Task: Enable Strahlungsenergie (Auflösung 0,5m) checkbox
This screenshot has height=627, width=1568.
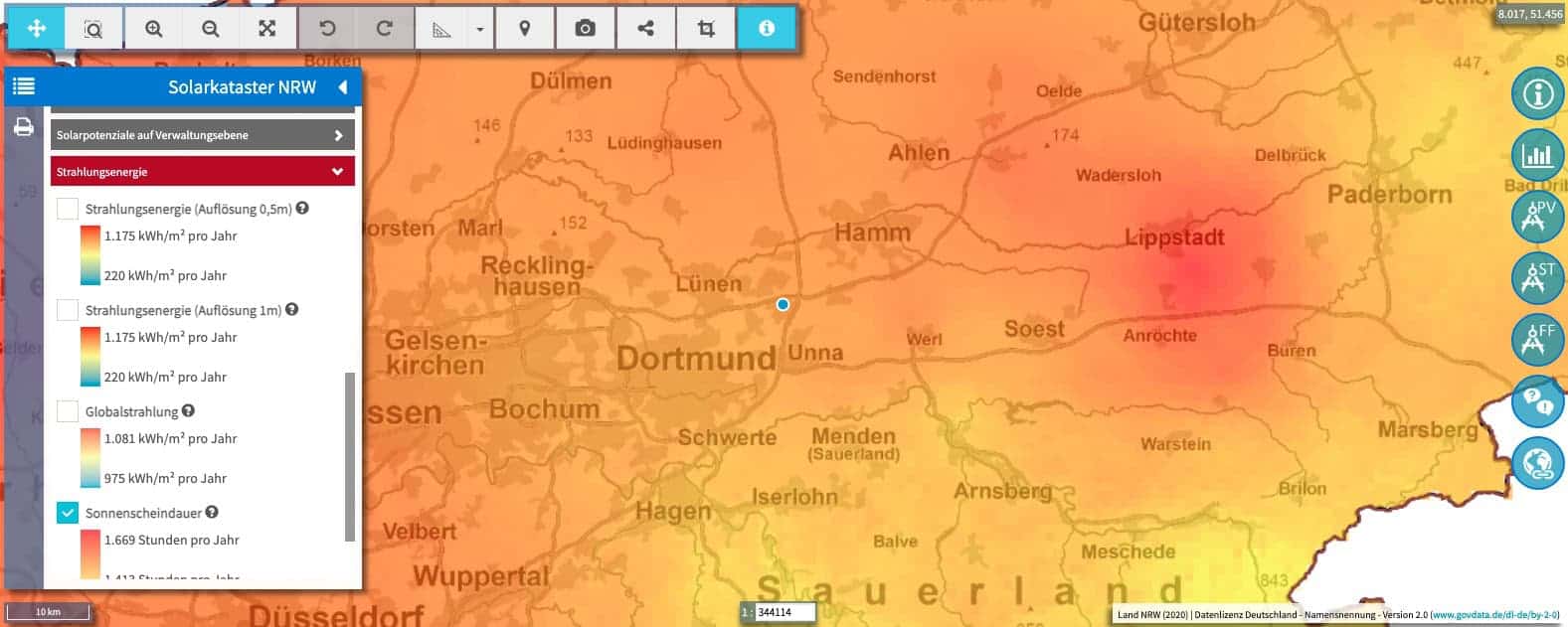Action: [68, 209]
